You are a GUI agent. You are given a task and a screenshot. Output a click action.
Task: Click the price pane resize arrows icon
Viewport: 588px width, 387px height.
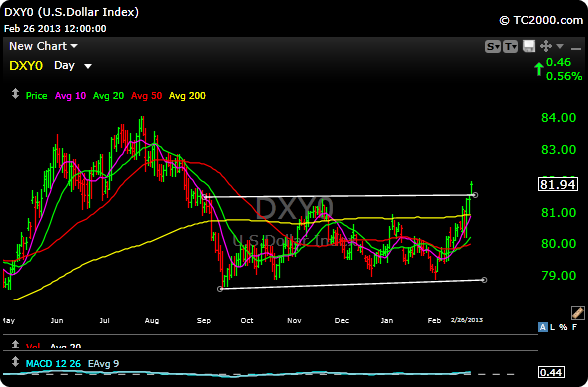point(15,93)
